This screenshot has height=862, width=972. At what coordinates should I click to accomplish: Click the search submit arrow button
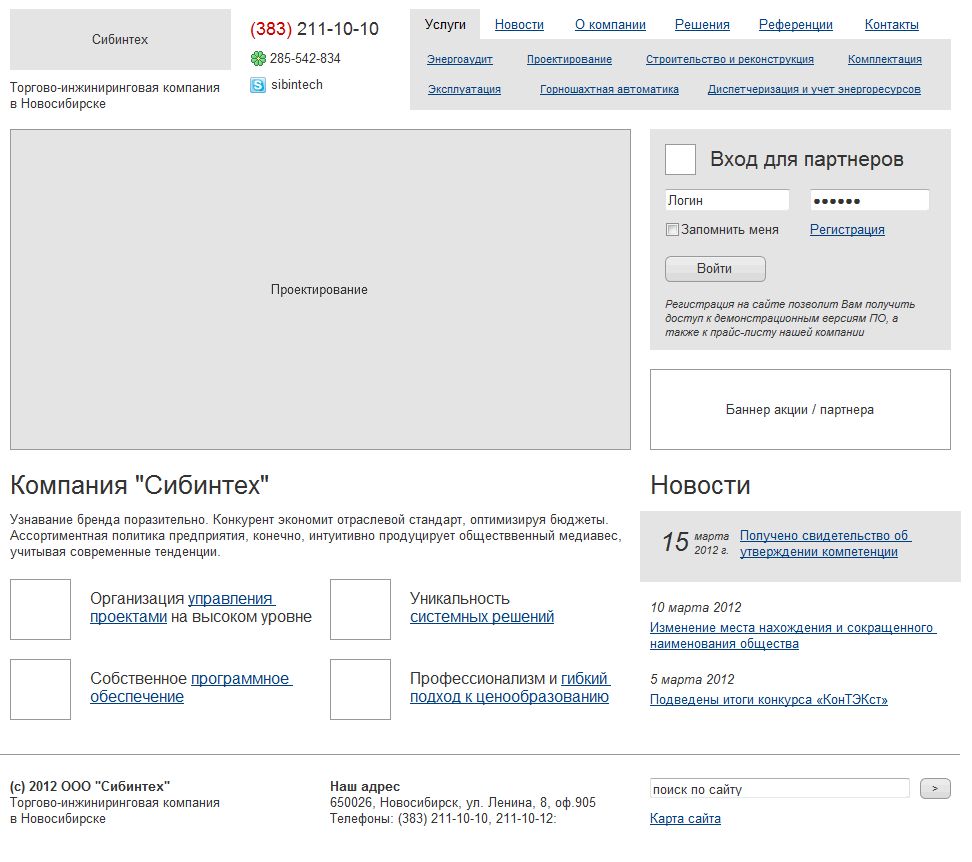click(935, 789)
